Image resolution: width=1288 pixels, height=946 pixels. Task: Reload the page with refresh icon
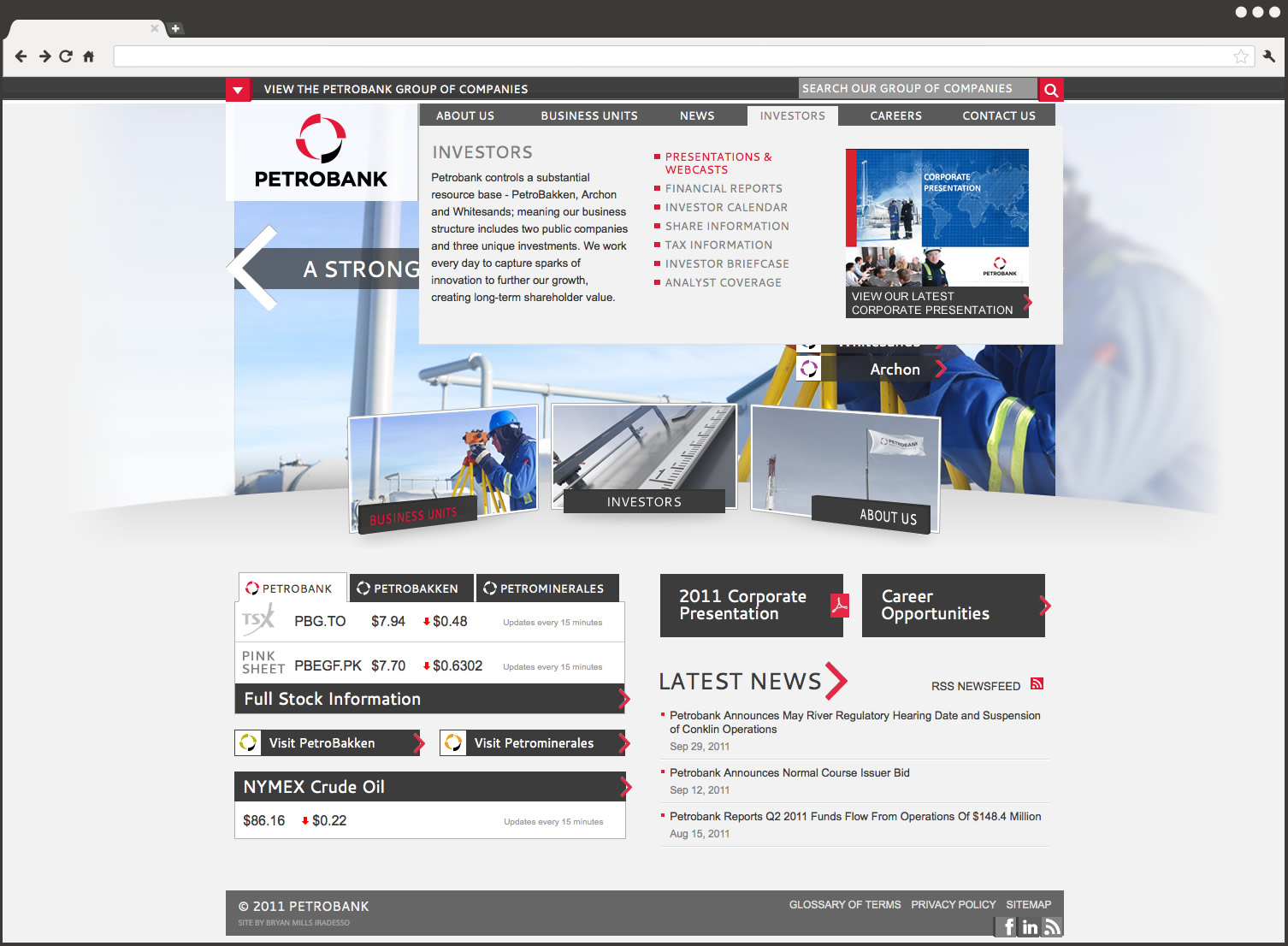pyautogui.click(x=66, y=56)
